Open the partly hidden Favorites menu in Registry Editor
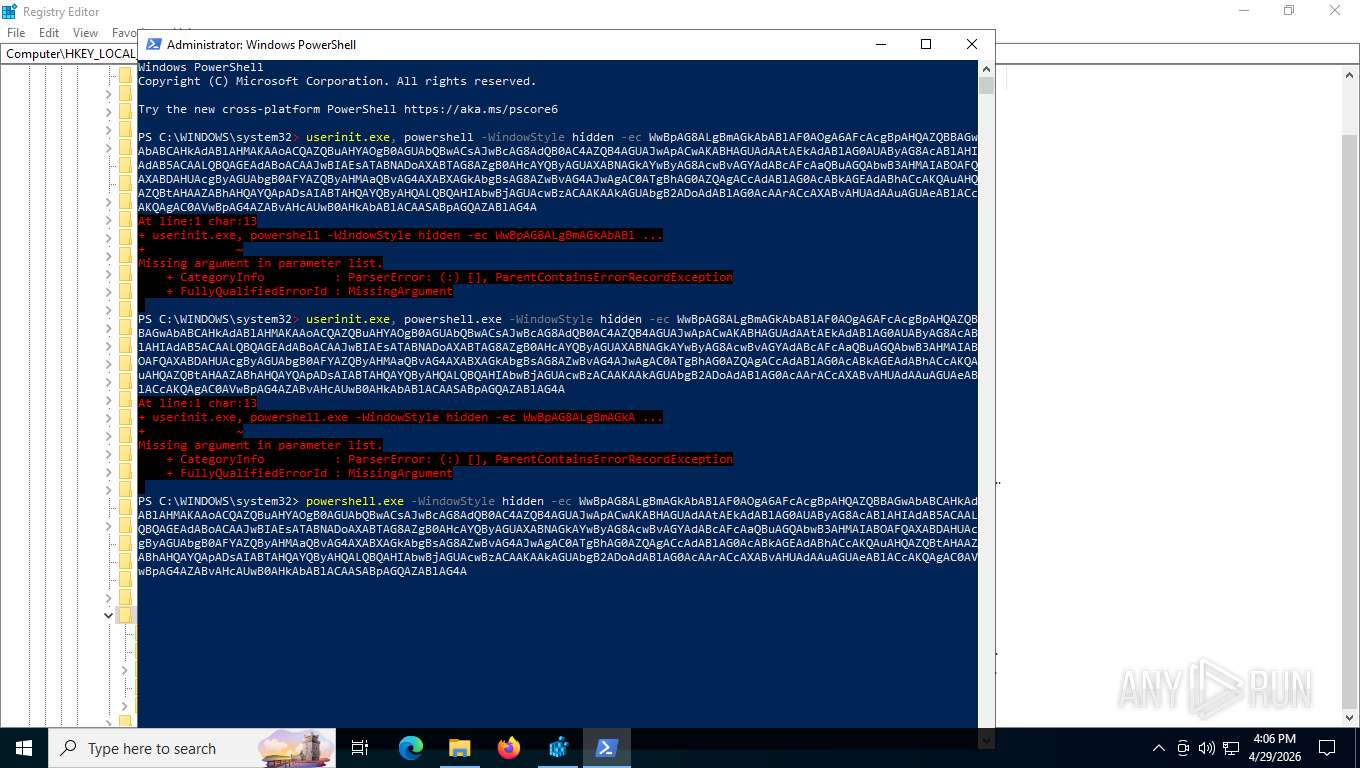The height and width of the screenshot is (768, 1360). tap(124, 33)
